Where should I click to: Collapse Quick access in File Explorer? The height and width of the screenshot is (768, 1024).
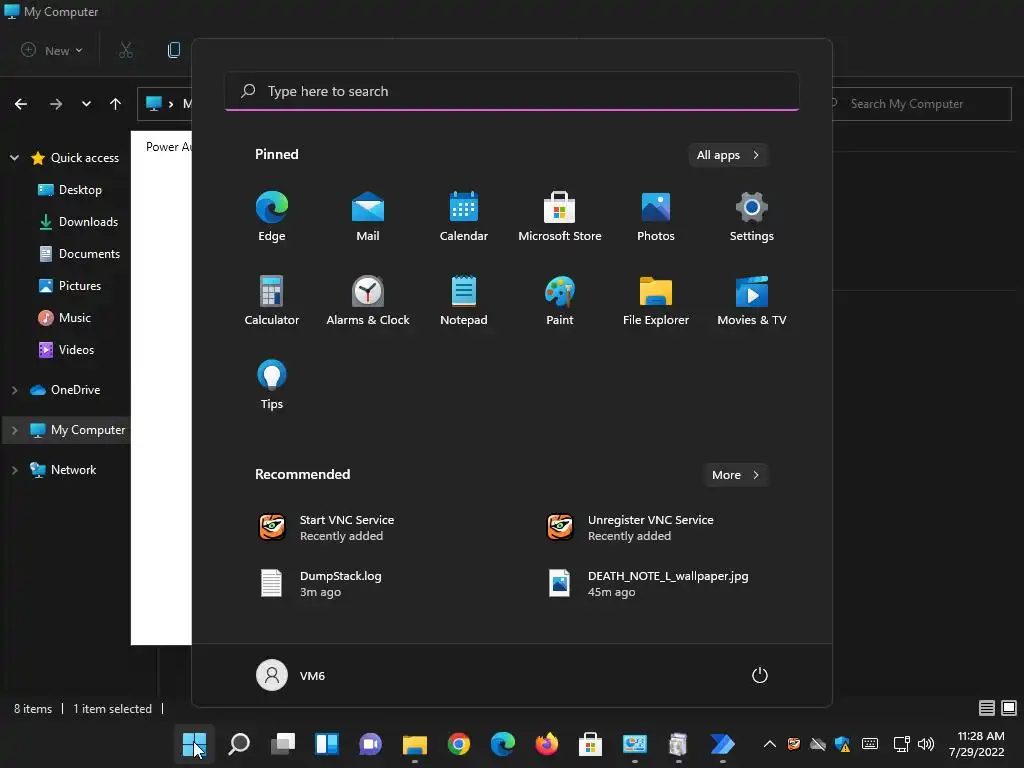[x=14, y=157]
